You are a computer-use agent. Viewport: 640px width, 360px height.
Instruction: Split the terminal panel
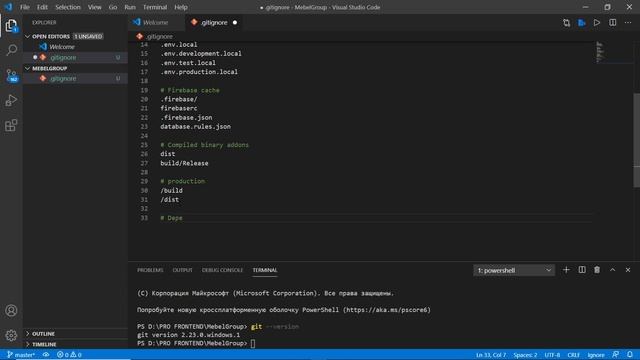(582, 270)
